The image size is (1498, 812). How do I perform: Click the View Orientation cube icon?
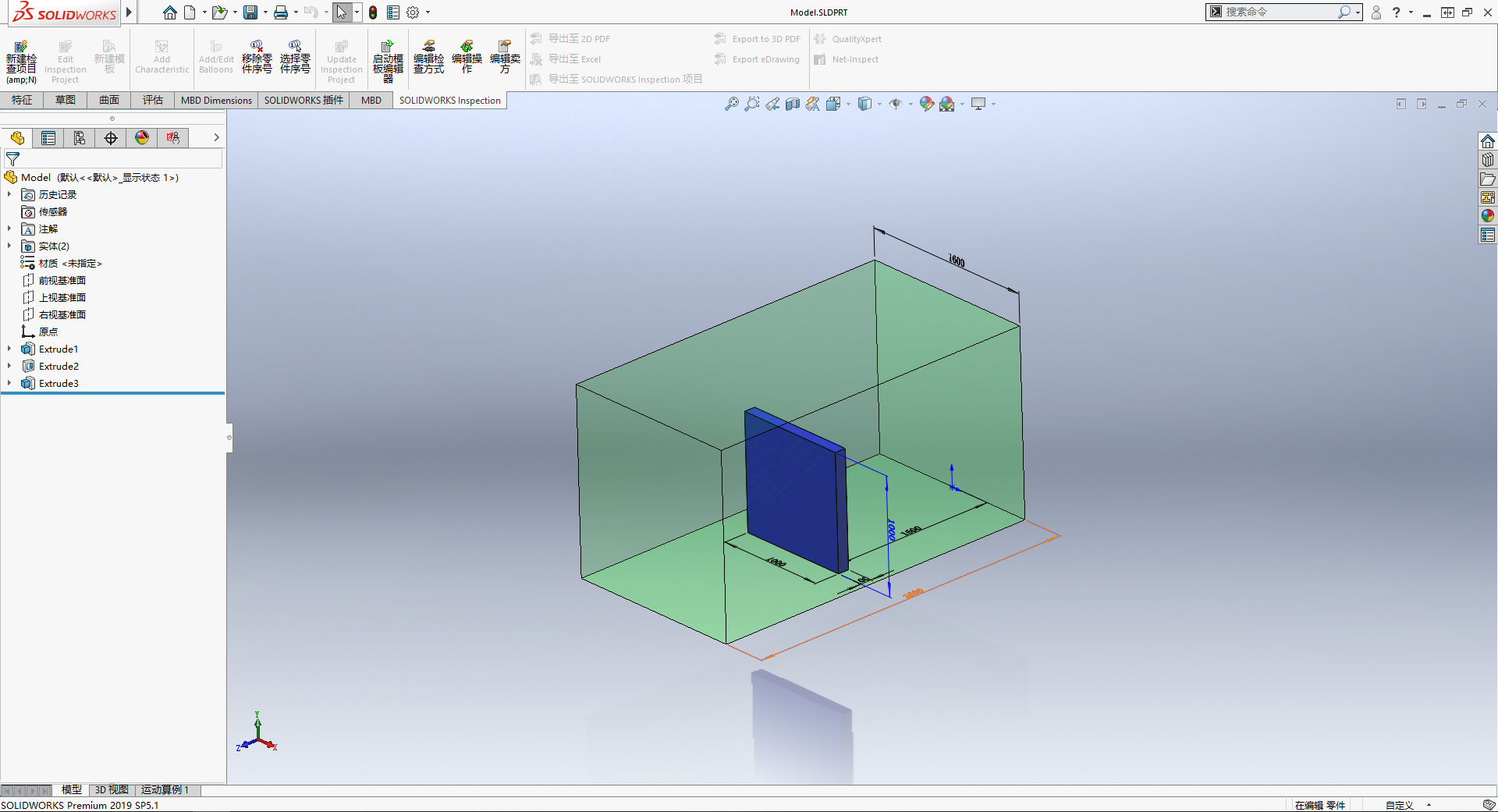click(832, 104)
